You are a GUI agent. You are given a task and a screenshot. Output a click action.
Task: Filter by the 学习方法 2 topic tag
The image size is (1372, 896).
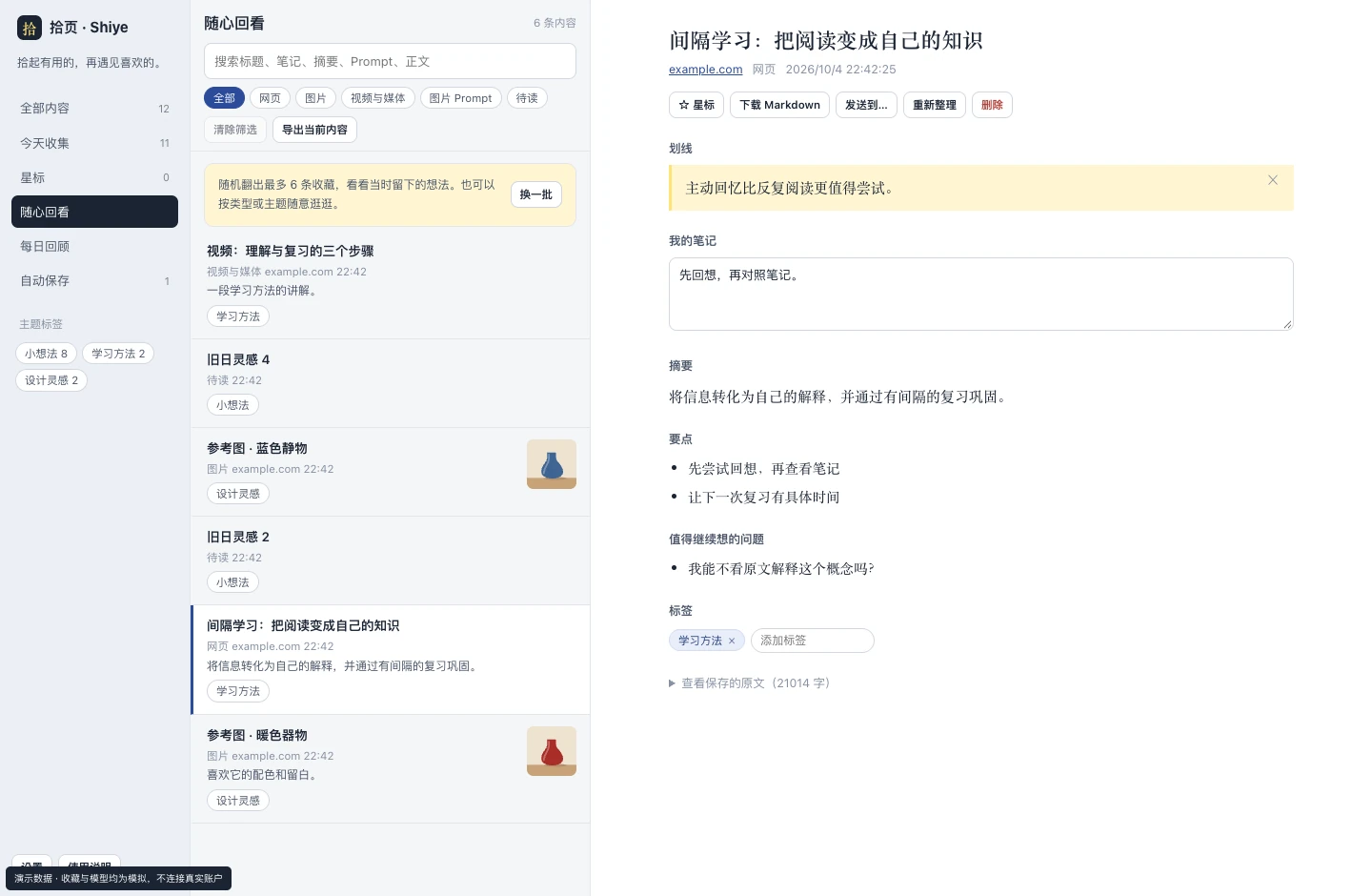click(118, 354)
